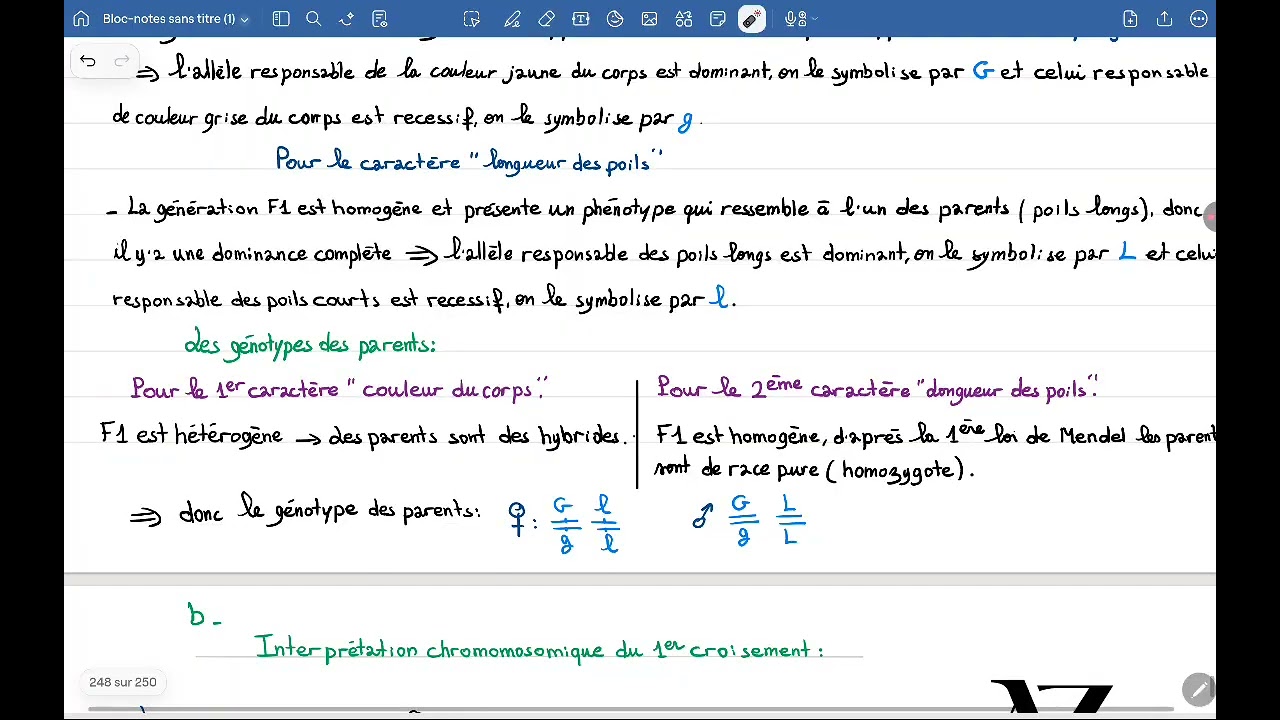Click the blue heading 'Pour le caractère longueur des poils'

coord(469,162)
